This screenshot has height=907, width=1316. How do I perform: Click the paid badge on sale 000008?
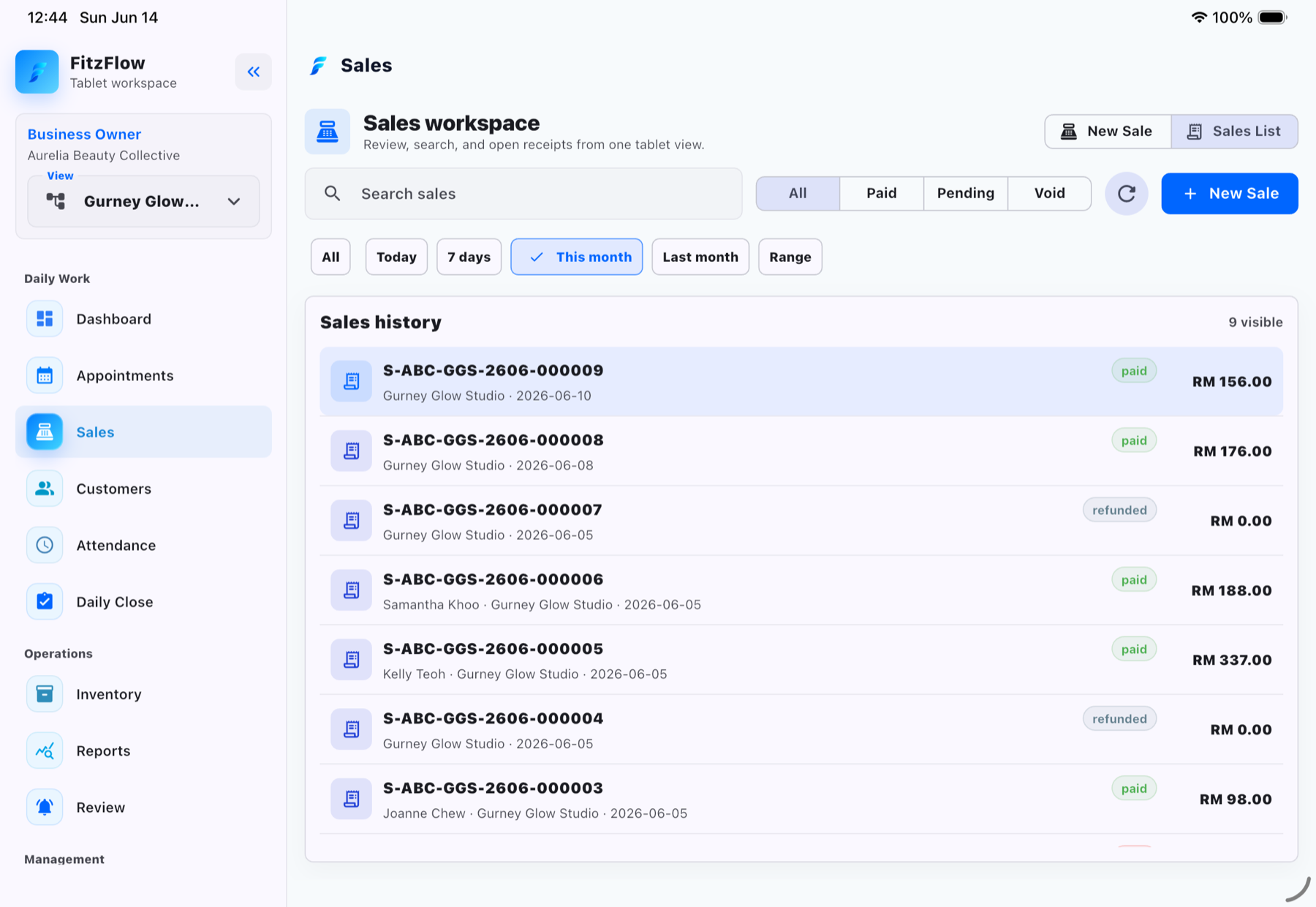click(1134, 440)
